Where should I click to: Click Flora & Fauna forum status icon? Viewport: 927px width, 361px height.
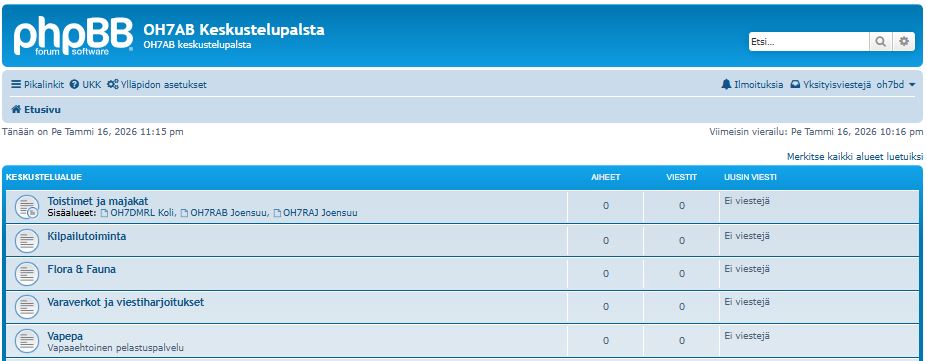click(x=27, y=274)
